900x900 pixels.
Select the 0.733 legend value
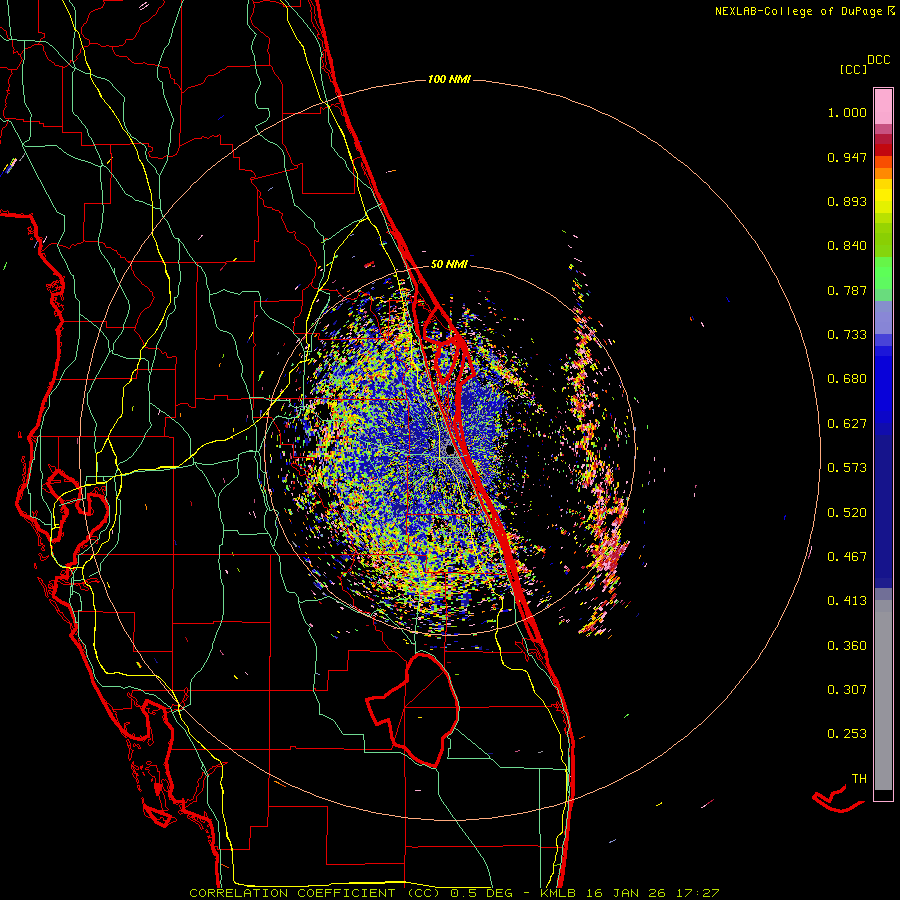847,335
